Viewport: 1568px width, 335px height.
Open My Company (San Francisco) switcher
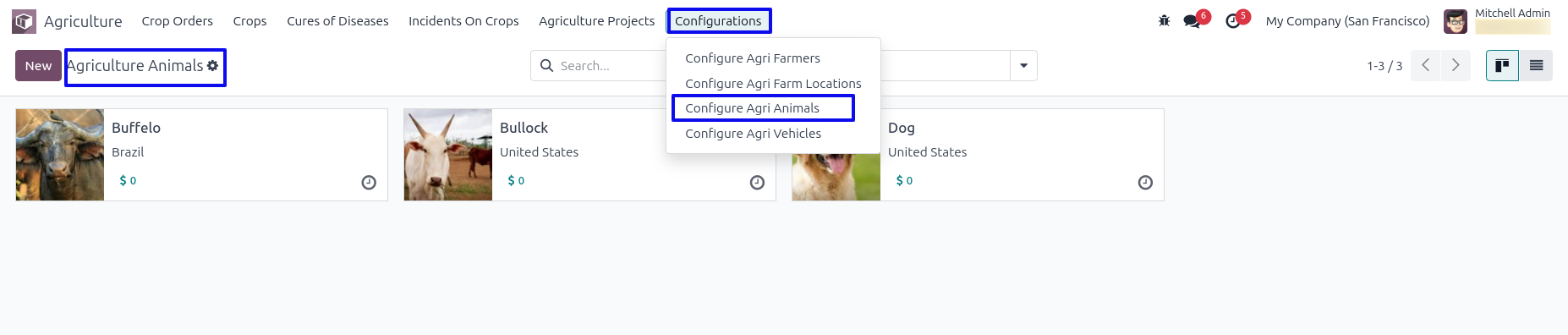tap(1347, 21)
